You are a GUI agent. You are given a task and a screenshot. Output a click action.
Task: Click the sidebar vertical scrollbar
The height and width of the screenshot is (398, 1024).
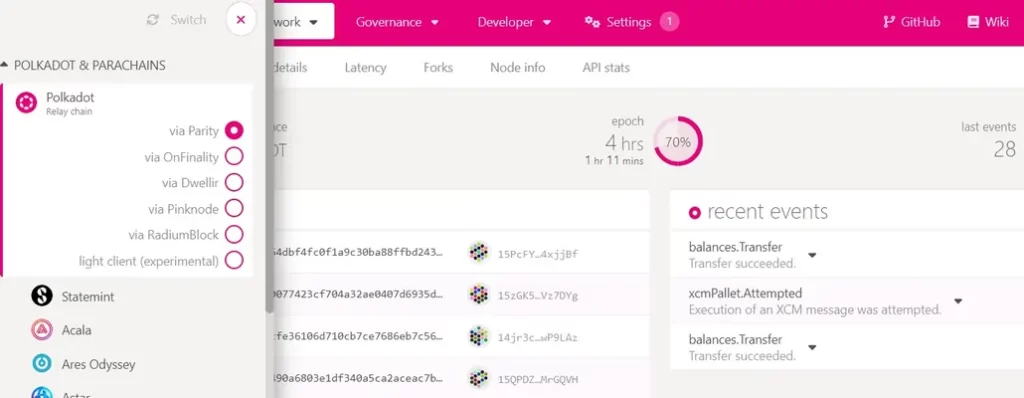269,157
